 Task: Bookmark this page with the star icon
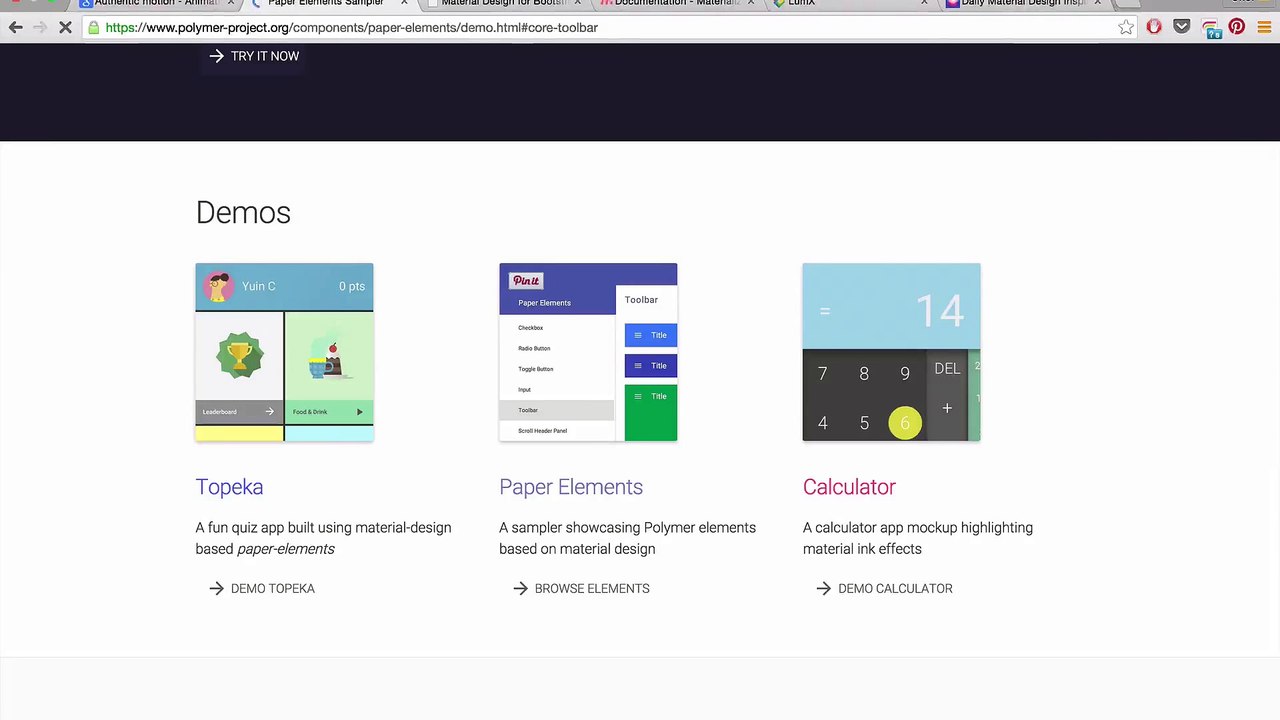coord(1126,28)
